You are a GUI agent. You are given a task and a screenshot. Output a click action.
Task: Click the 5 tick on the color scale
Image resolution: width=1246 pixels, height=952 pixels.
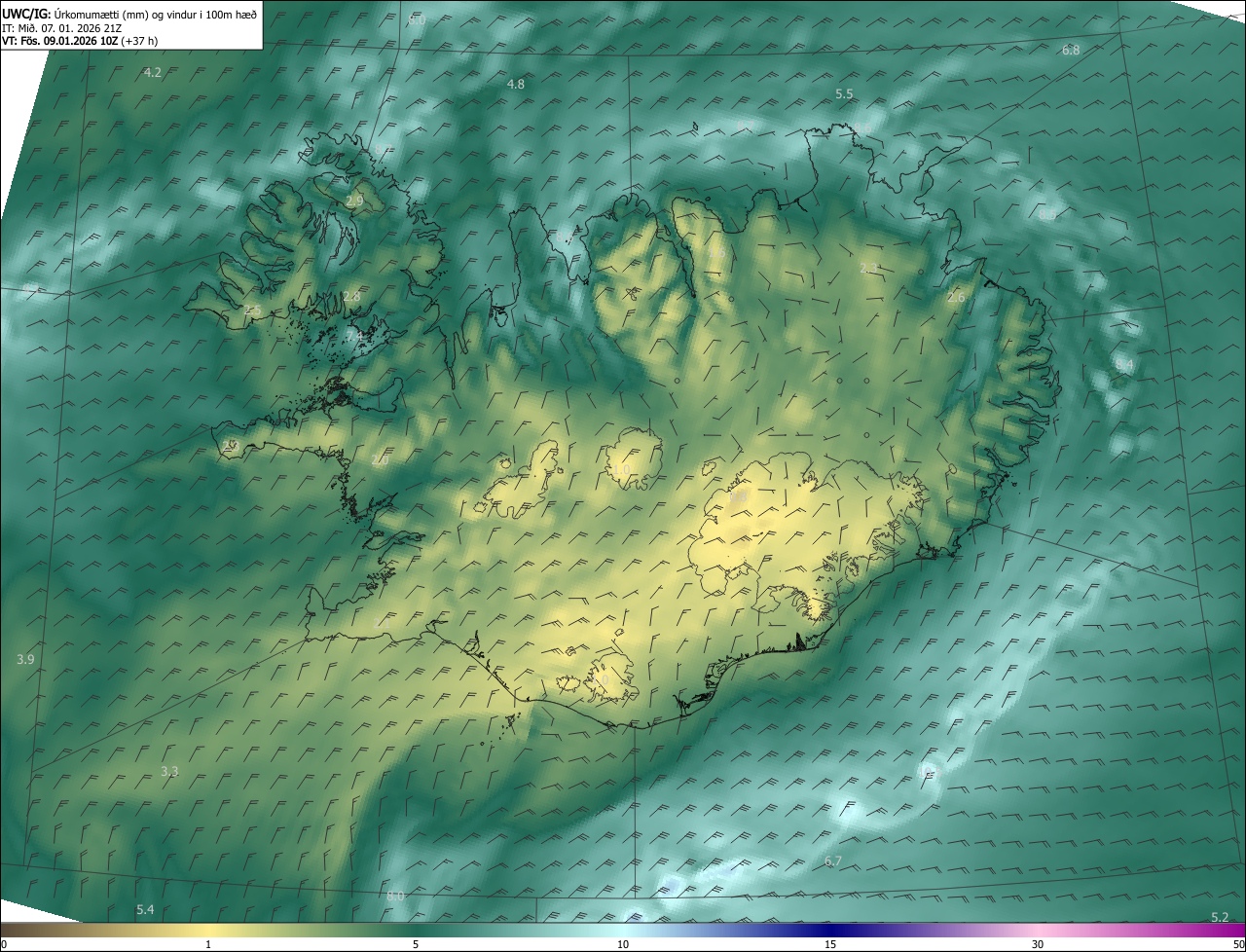point(416,944)
